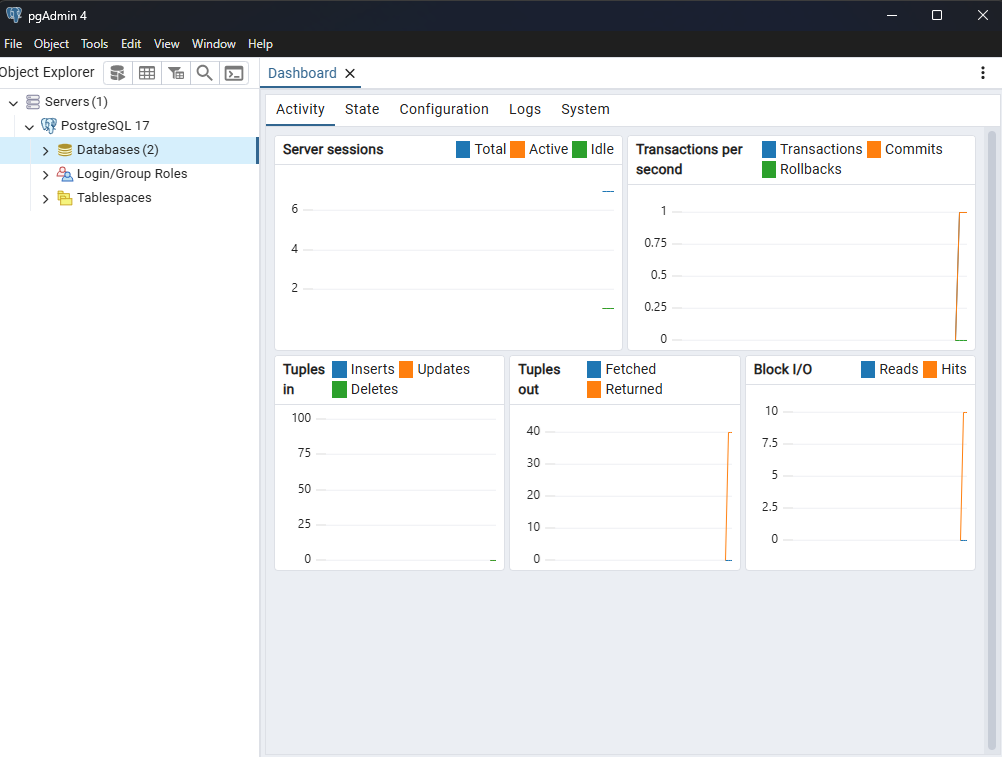Expand the Login/Group Roles node
This screenshot has width=1002, height=757.
45,174
